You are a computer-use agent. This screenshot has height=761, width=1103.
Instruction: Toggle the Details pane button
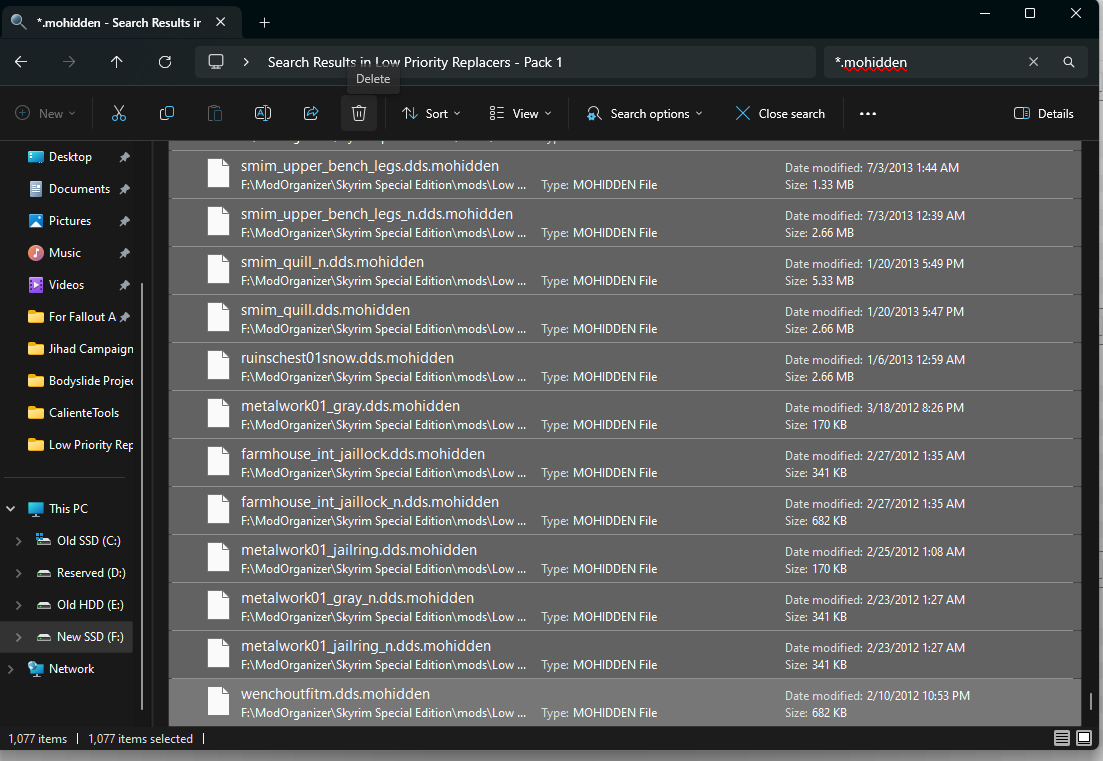1044,113
